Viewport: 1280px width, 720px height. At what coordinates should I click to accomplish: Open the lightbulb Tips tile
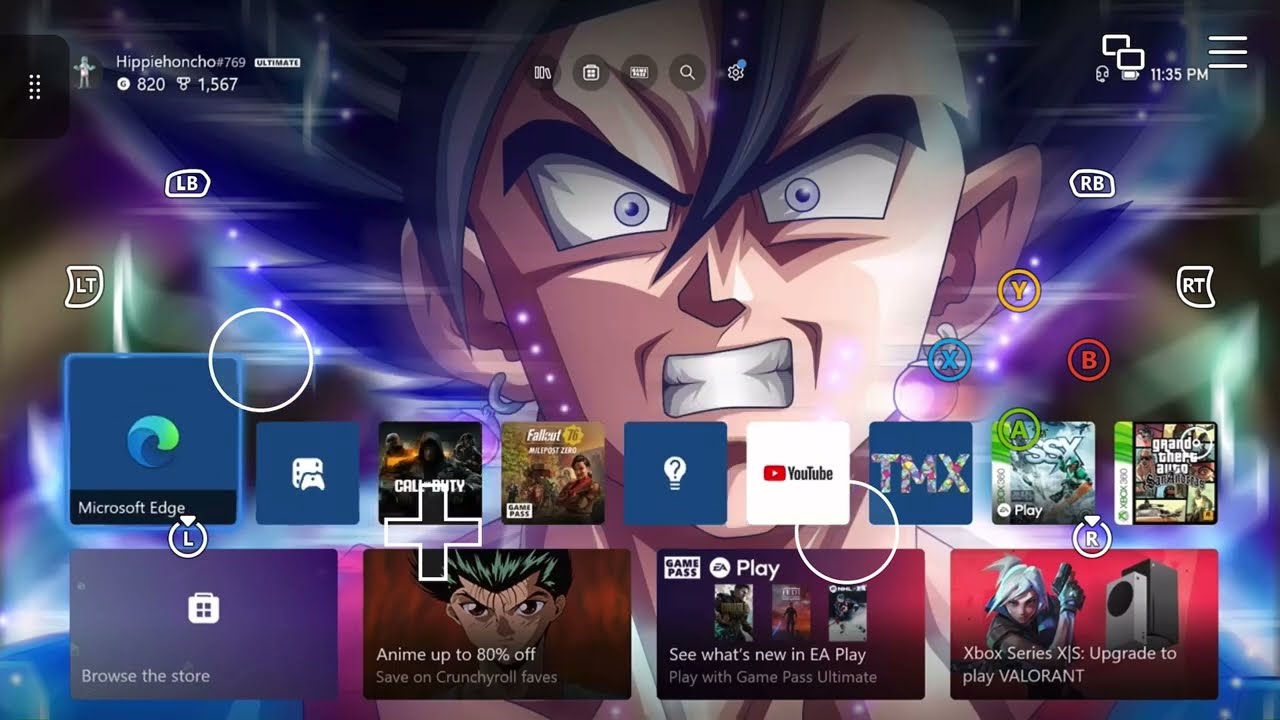675,473
